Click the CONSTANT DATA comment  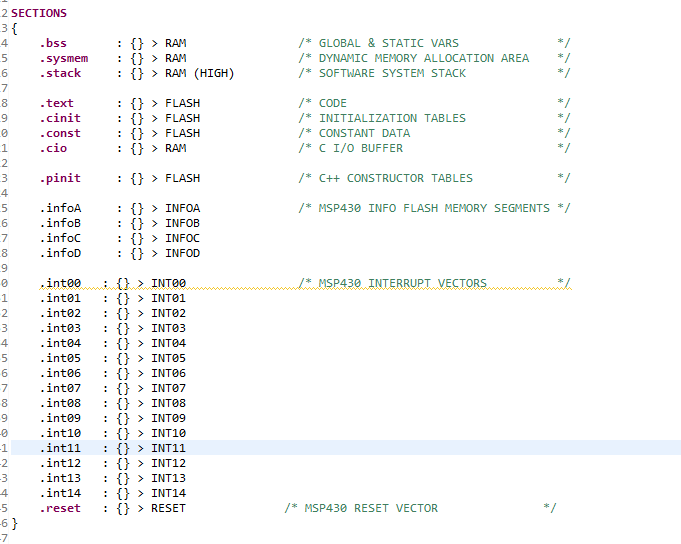364,133
